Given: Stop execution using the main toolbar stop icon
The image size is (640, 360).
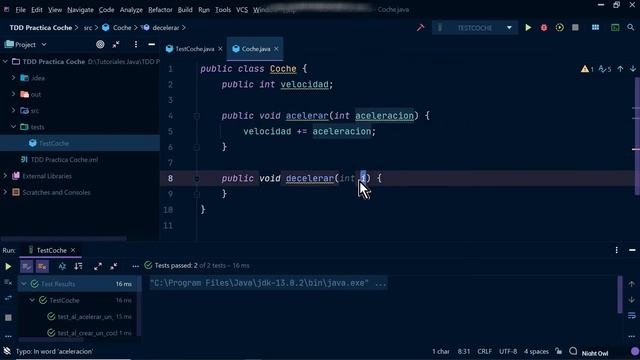Looking at the screenshot, I should [x=575, y=28].
